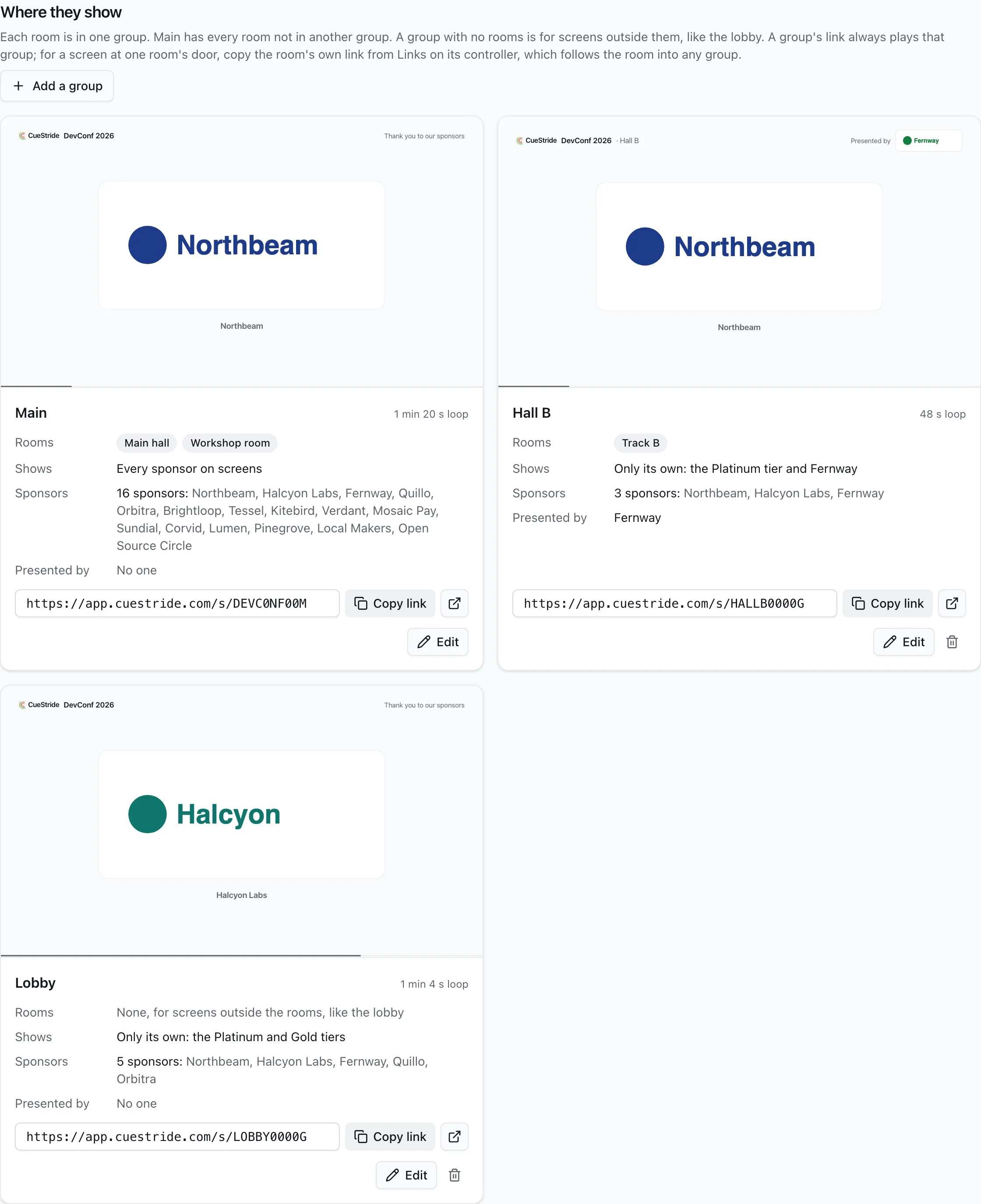Click 'Every sponsor on screens' text
The height and width of the screenshot is (1204, 981).
pyautogui.click(x=189, y=468)
